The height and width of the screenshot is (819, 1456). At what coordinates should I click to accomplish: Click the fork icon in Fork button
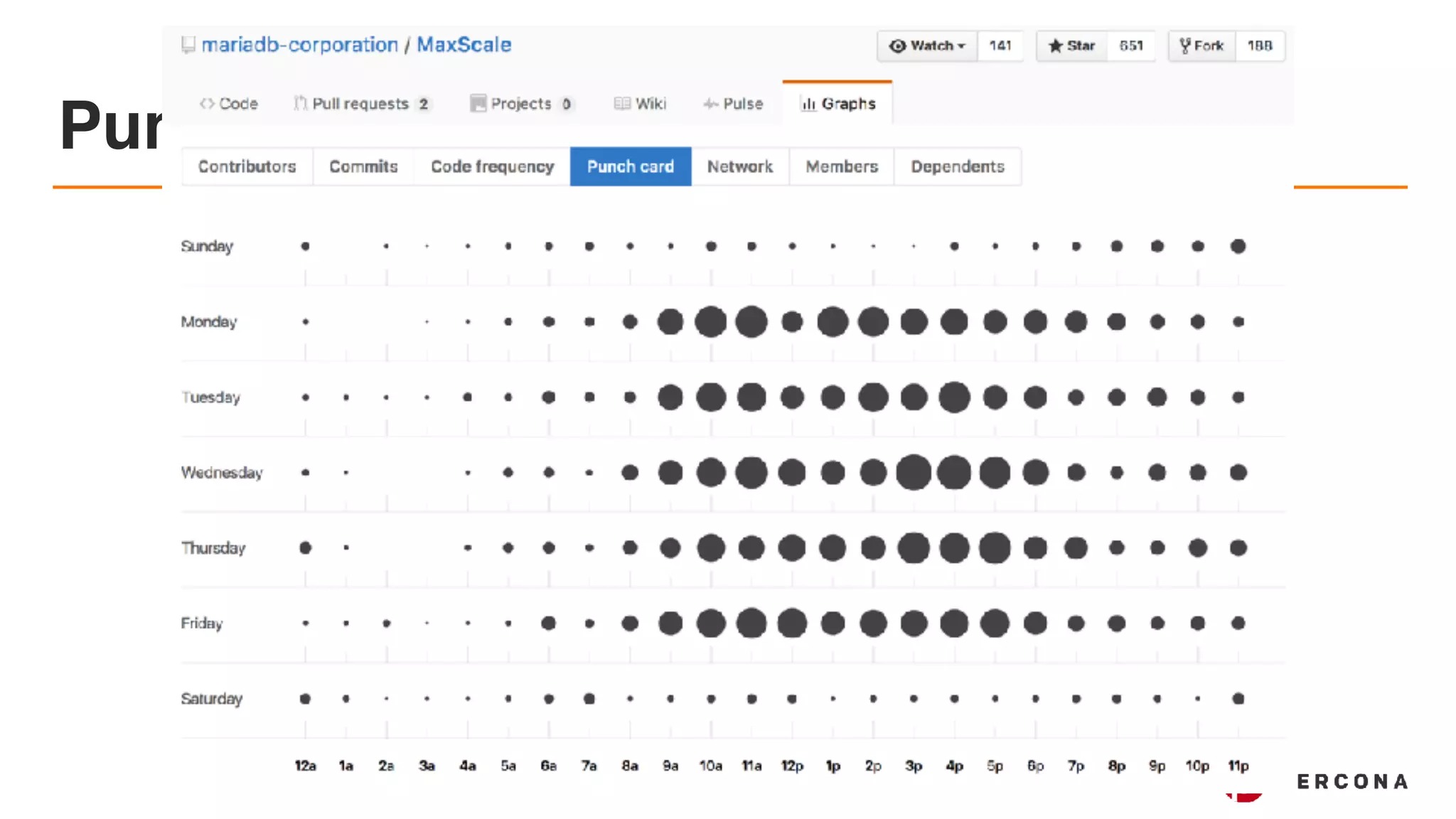(x=1185, y=46)
